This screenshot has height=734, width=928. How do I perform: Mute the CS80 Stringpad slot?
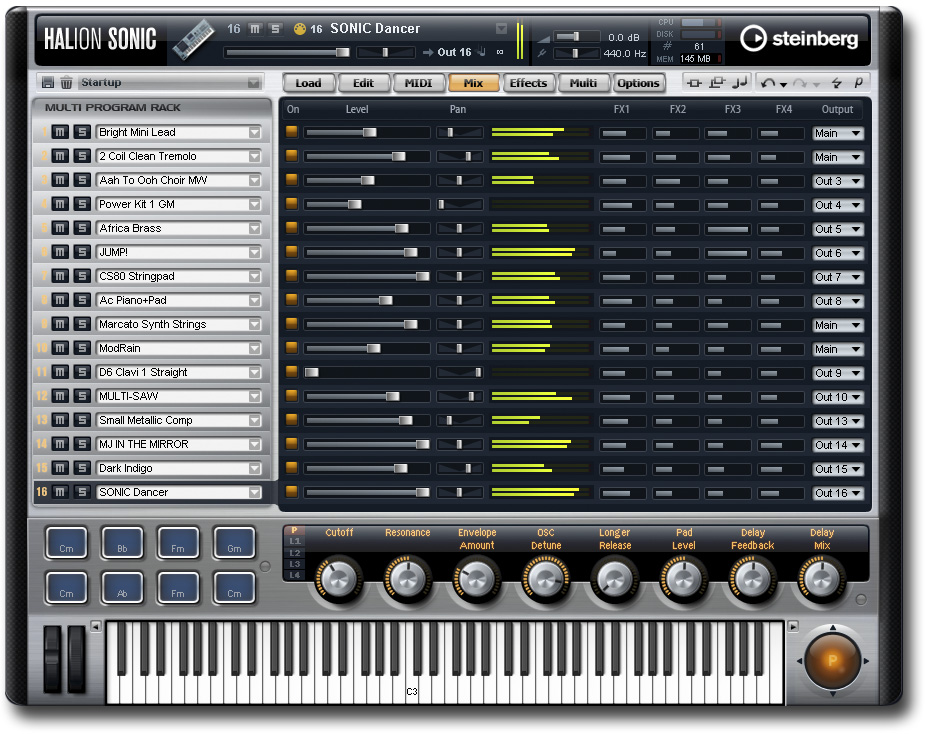60,276
